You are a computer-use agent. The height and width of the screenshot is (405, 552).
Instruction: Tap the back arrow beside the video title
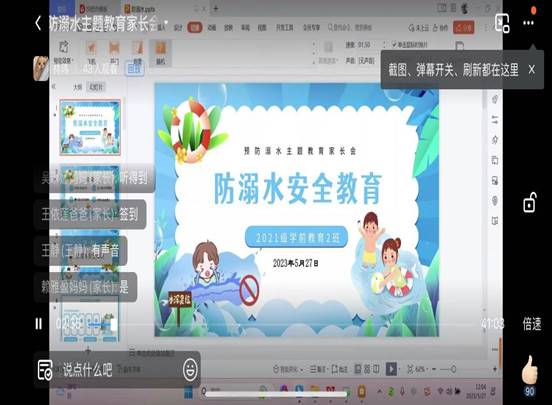click(x=38, y=23)
